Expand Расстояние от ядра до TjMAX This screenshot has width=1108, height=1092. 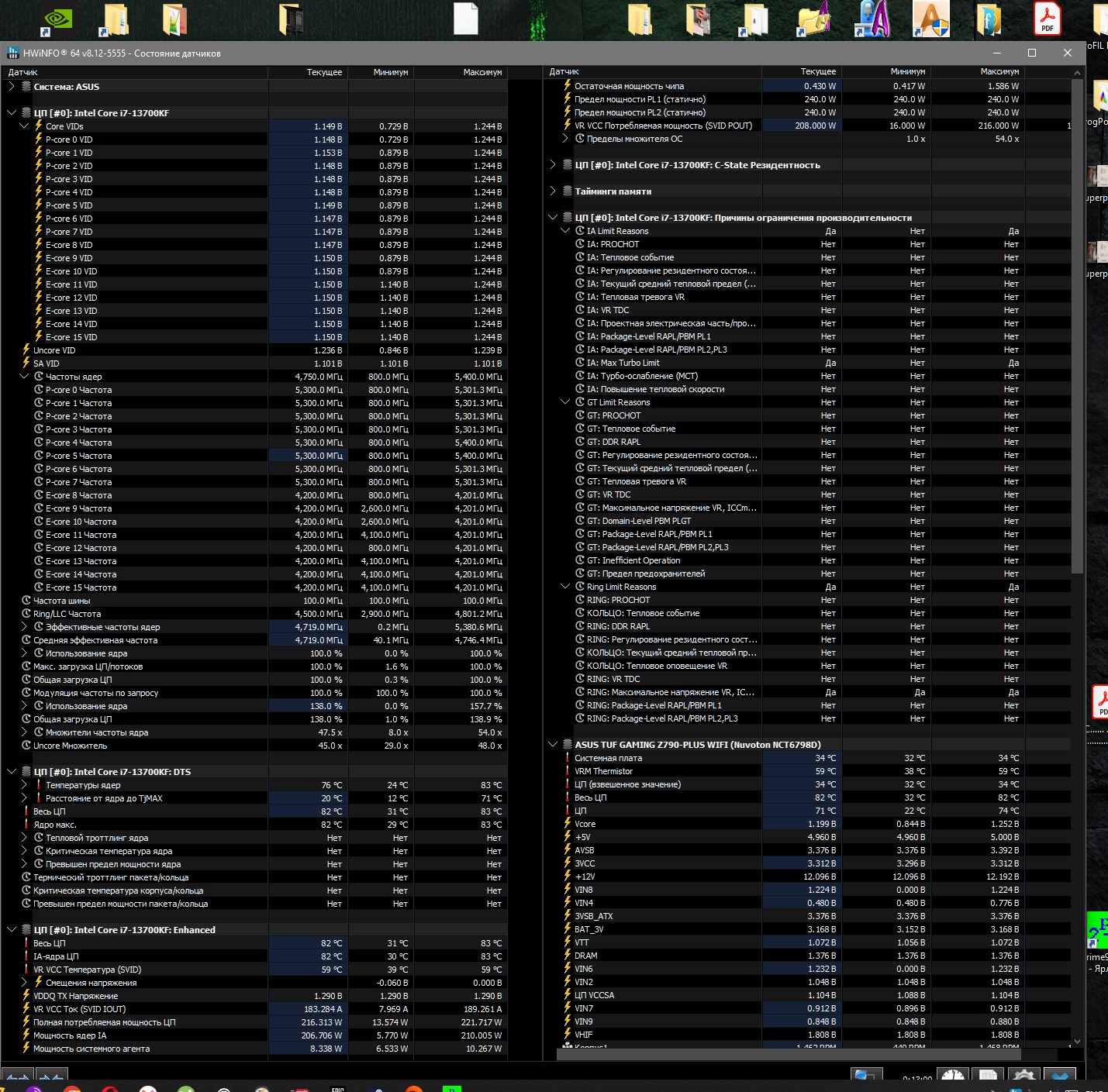pos(24,798)
